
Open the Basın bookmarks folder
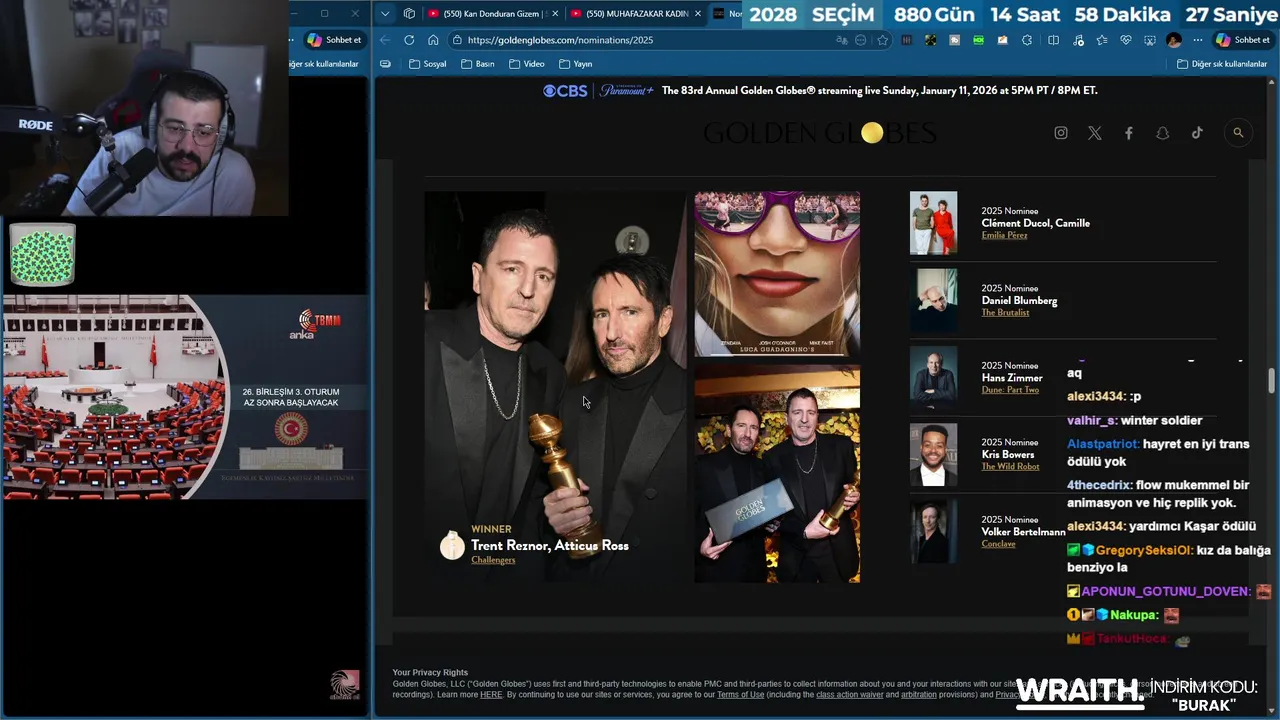tap(478, 64)
